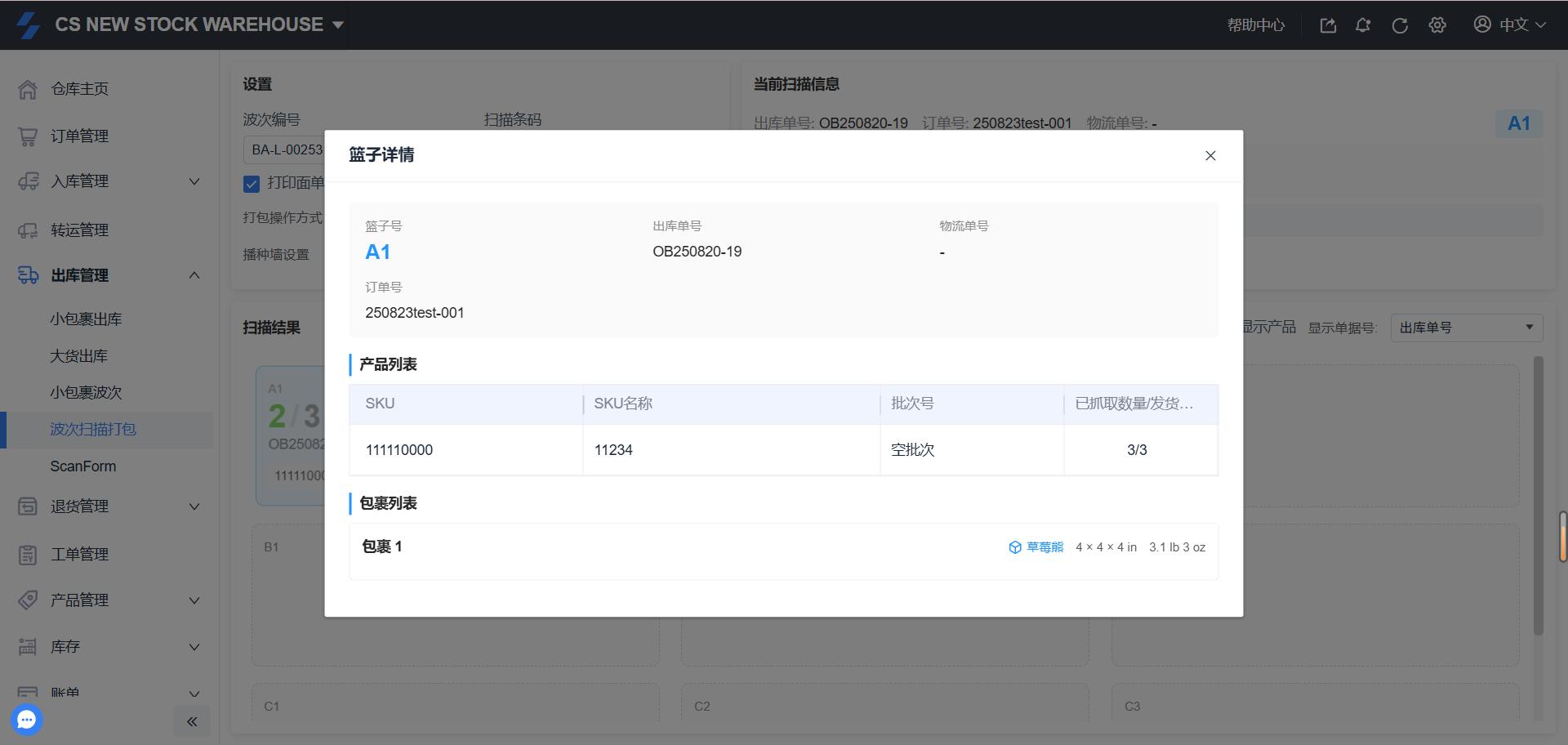
Task: Open the warehouse name dropdown
Action: click(338, 25)
